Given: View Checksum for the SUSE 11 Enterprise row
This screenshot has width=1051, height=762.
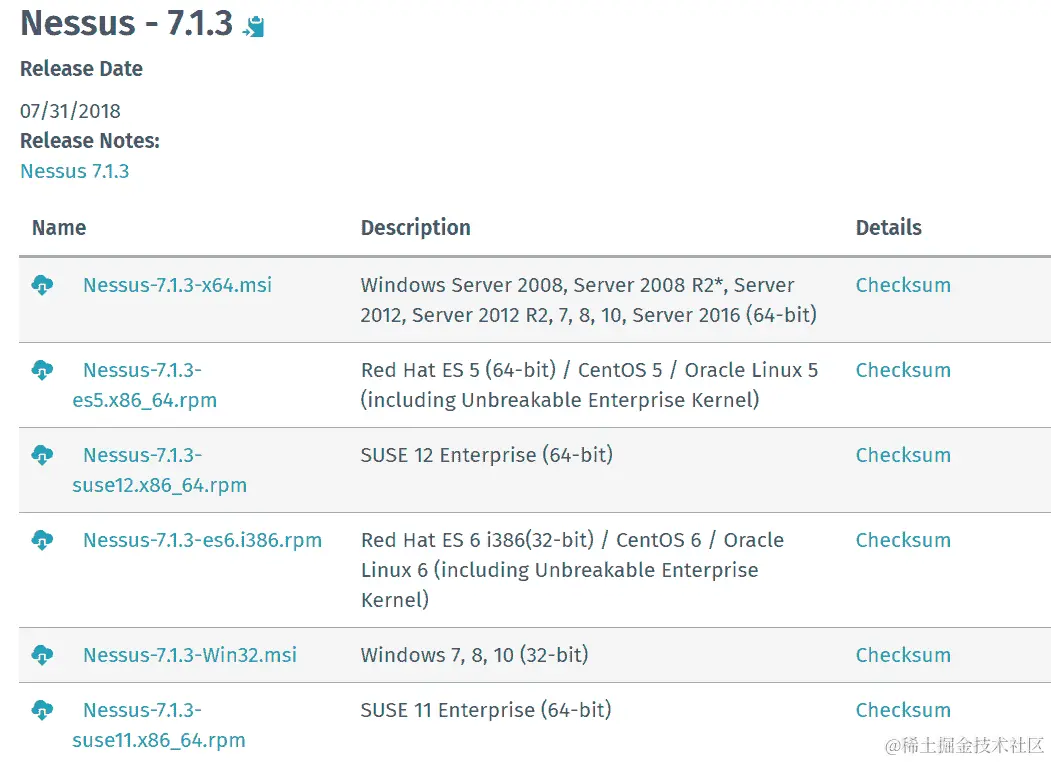Looking at the screenshot, I should coord(903,710).
